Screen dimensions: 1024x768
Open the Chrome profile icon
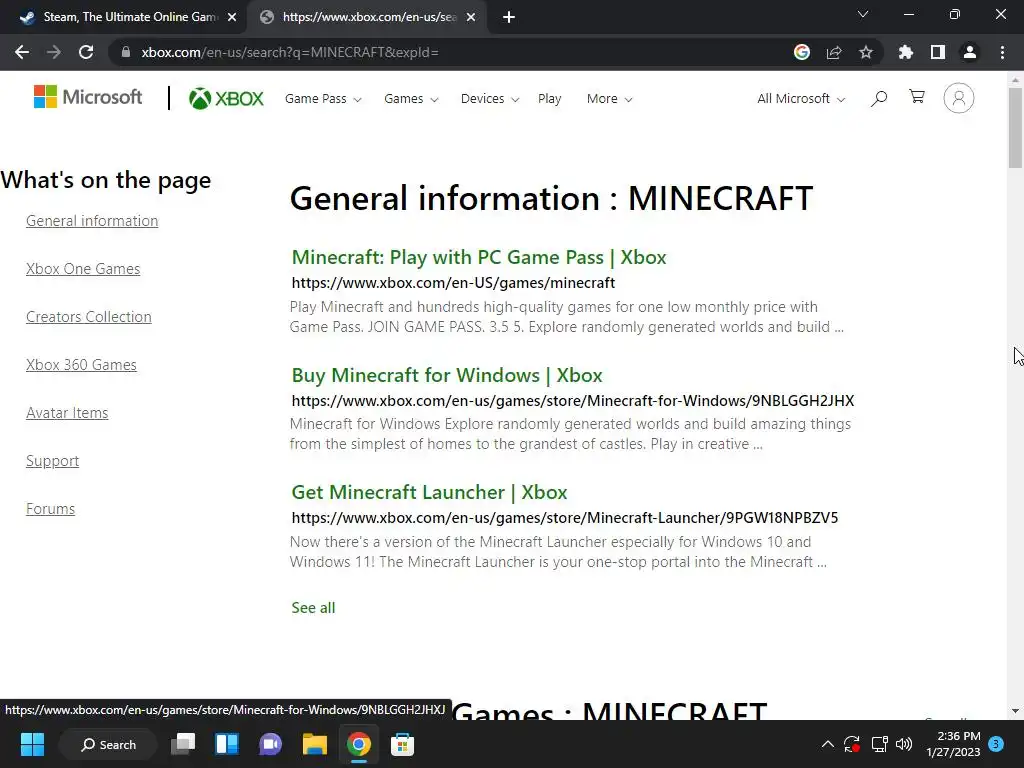[970, 52]
